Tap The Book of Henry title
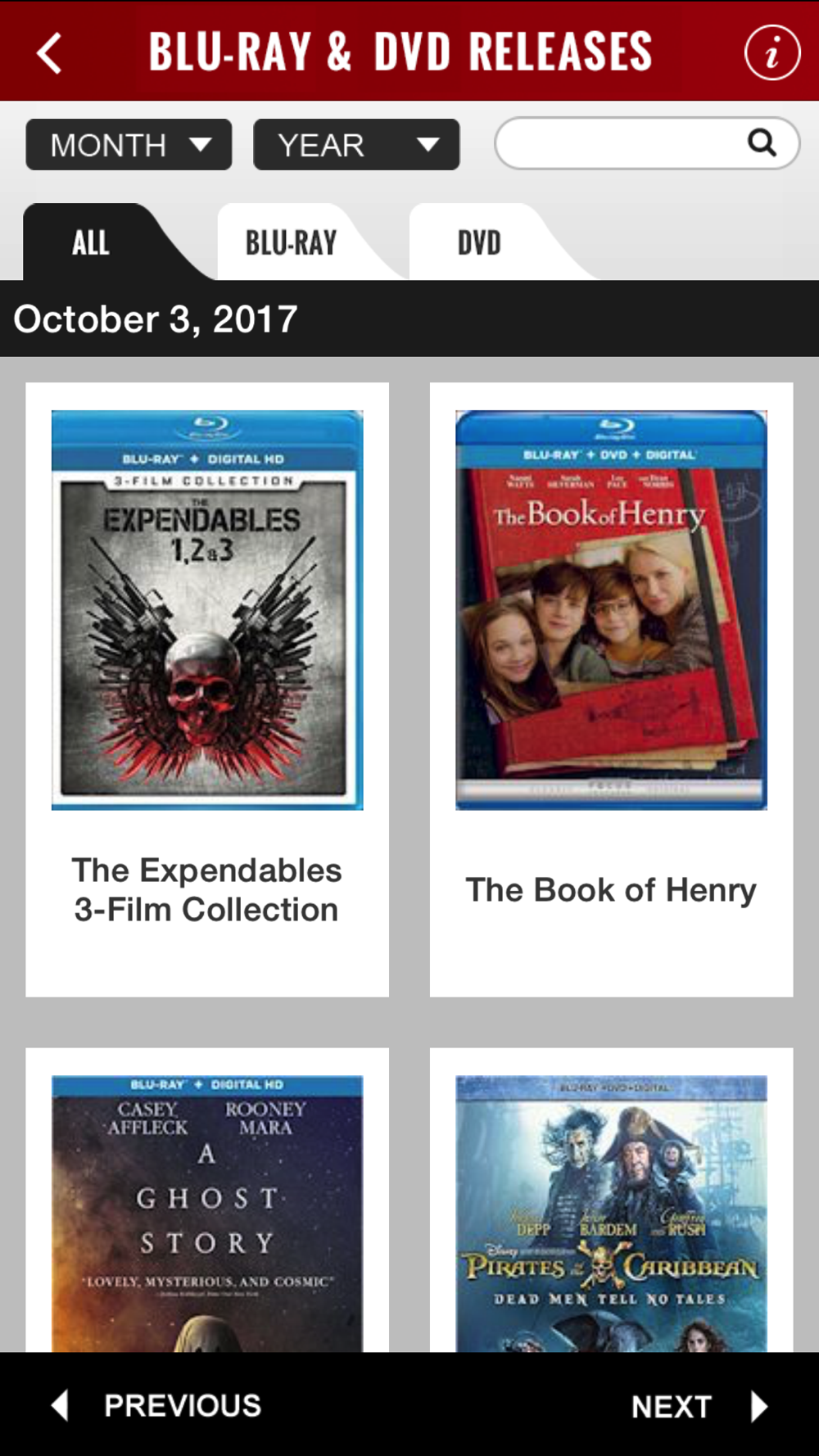The width and height of the screenshot is (819, 1456). [x=611, y=890]
